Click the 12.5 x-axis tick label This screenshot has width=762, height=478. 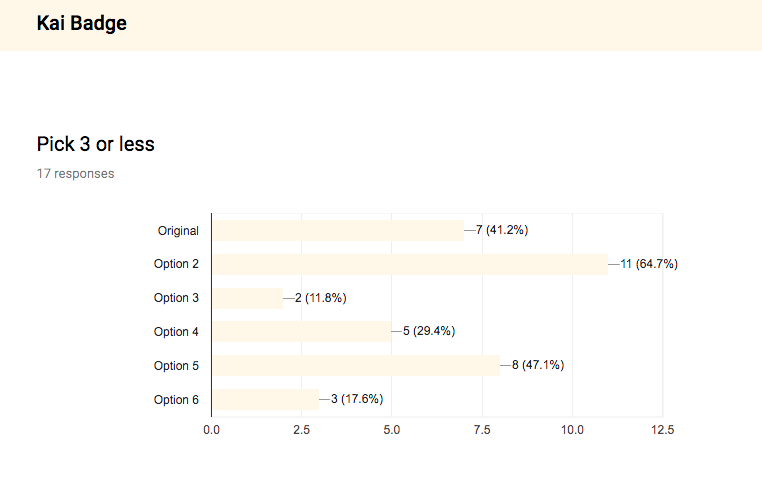coord(663,430)
